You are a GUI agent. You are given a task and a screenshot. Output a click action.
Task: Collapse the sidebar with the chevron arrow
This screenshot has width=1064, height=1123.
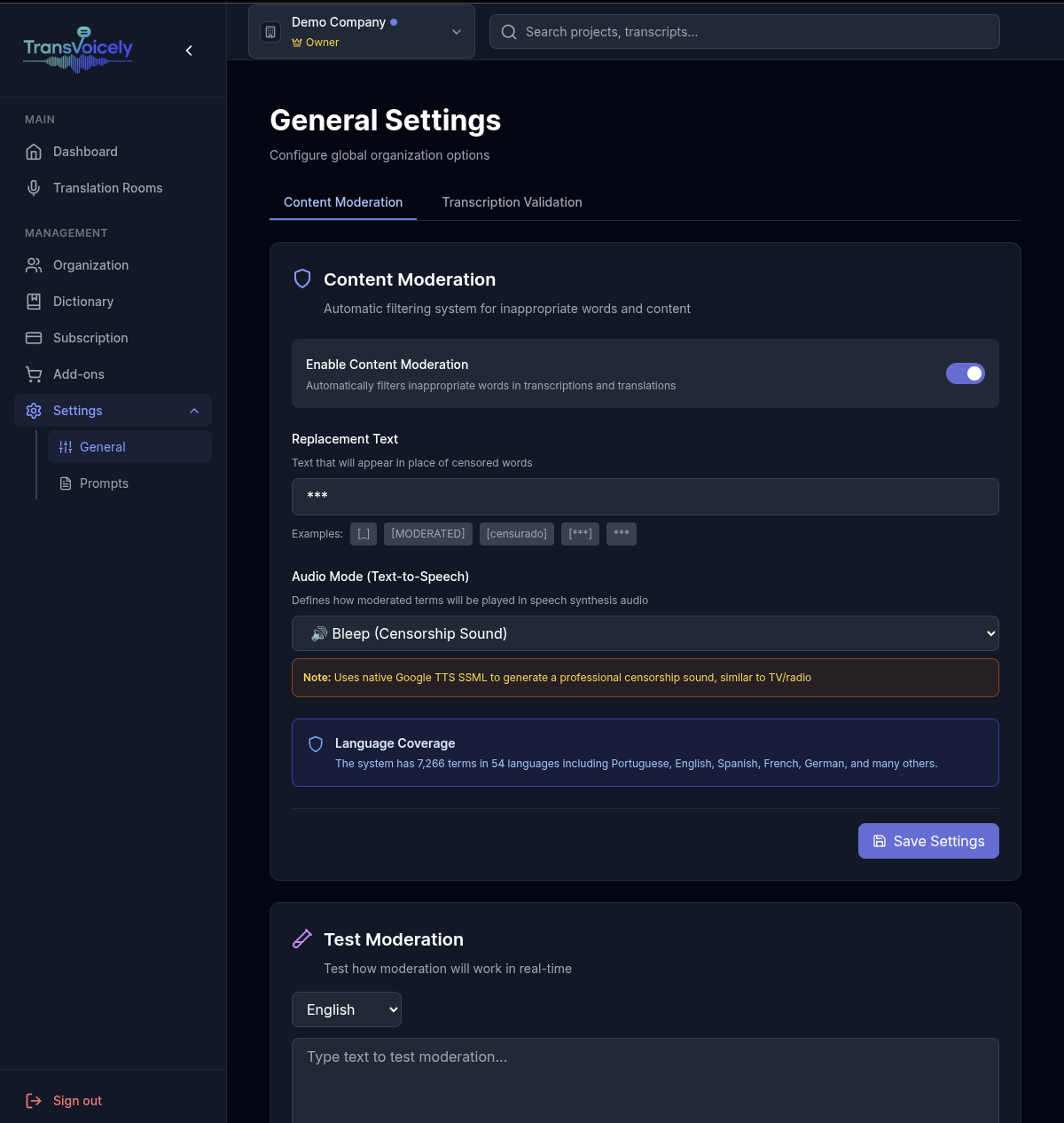pos(189,51)
